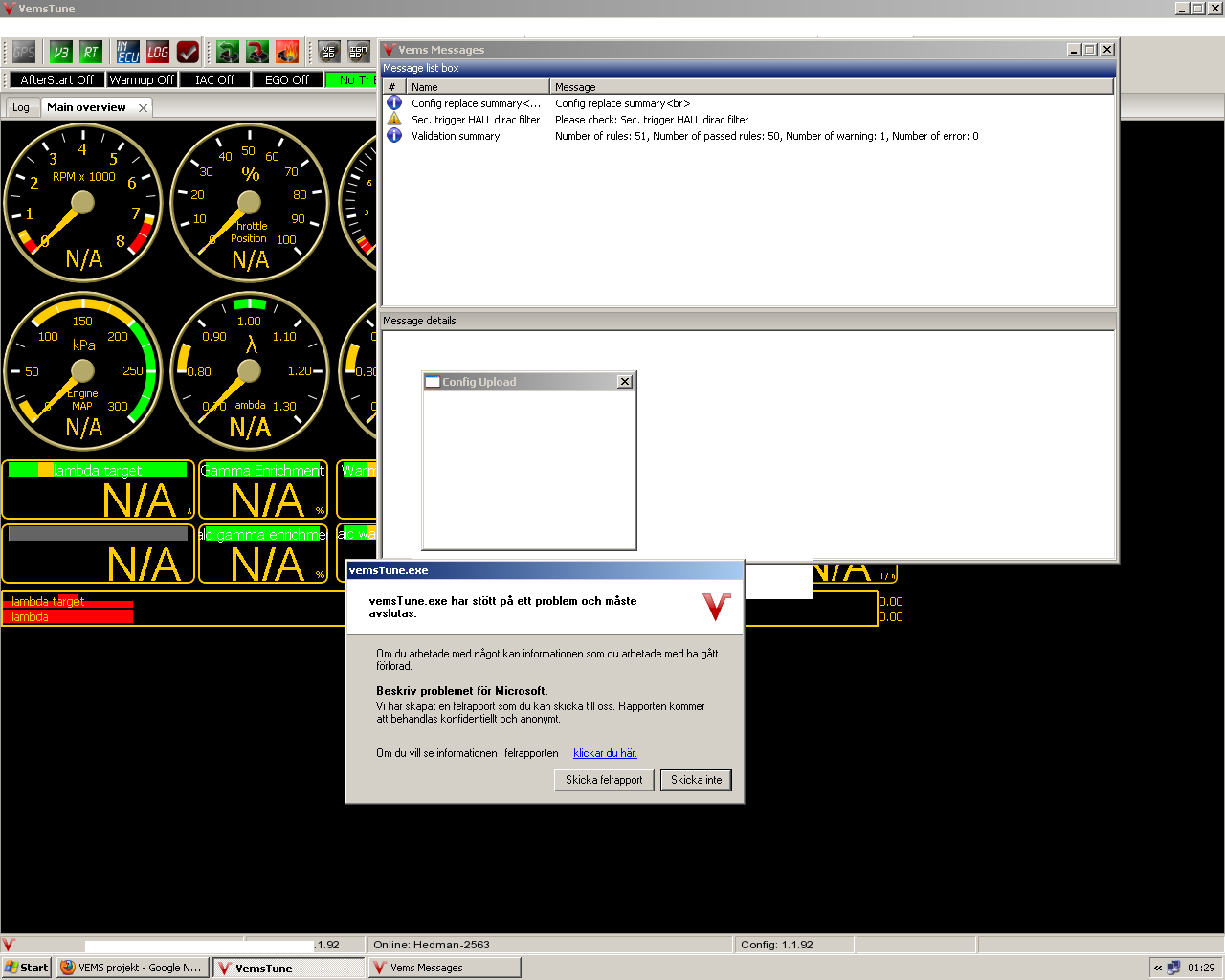The height and width of the screenshot is (980, 1225).
Task: Click the info icon of Validation summary row
Action: 393,135
